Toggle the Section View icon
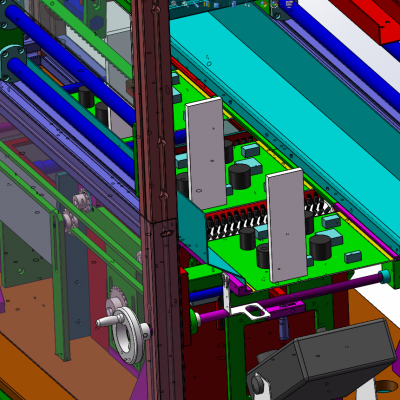400x400 pixels. pyautogui.click(x=206, y=4)
